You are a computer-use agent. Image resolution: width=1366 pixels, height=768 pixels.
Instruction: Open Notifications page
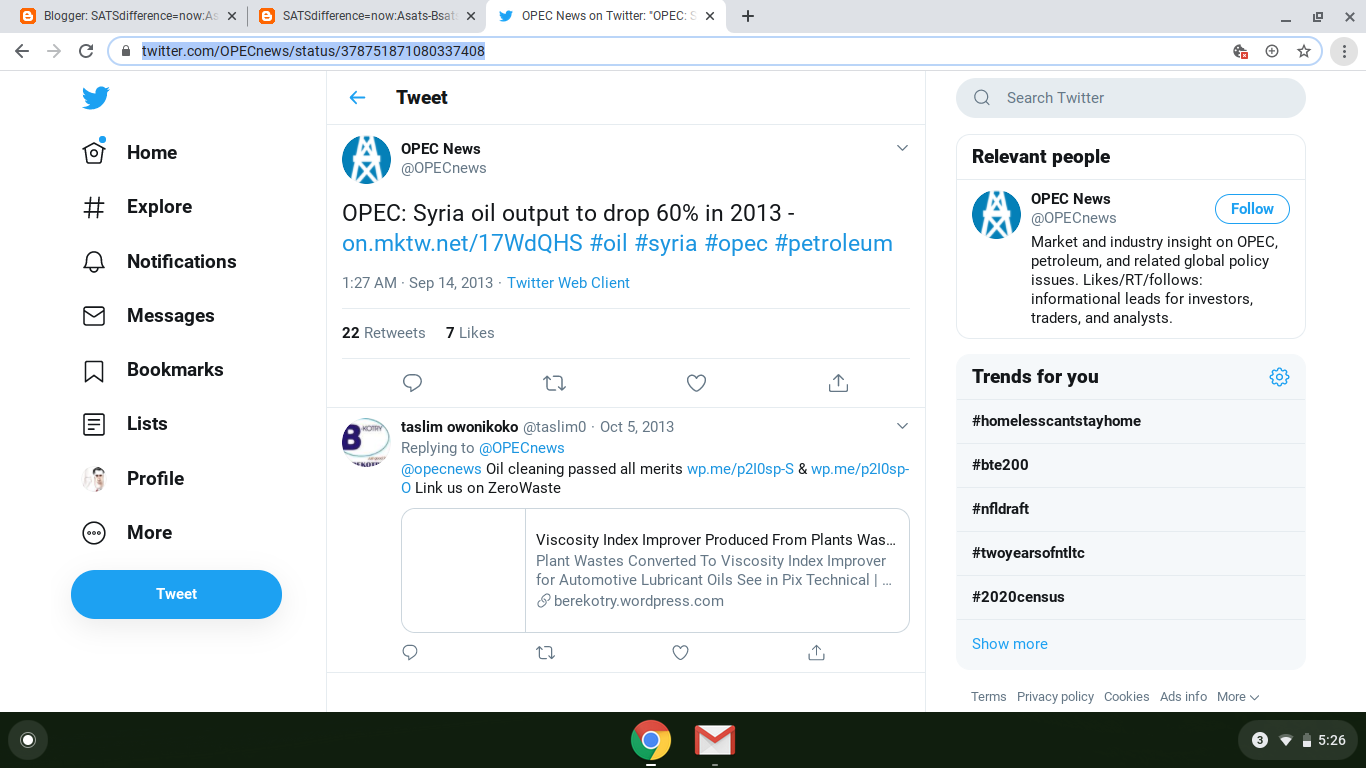[x=159, y=261]
